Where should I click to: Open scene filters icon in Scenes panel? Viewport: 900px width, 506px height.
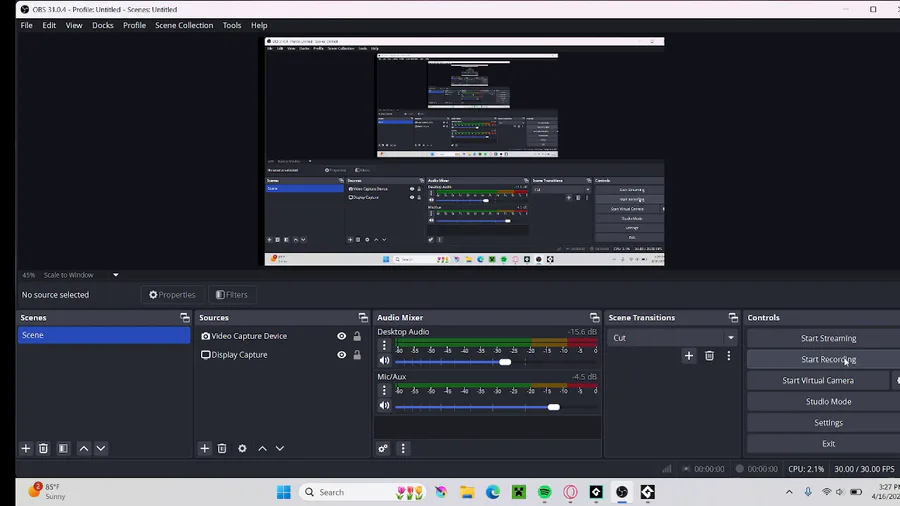click(x=63, y=449)
